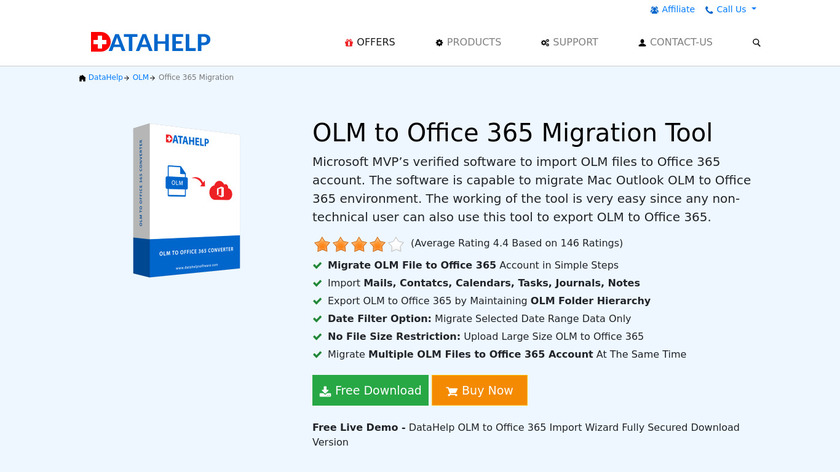Screen dimensions: 840x472
Task: Click checkmark beside Import Mails feature
Action: pyautogui.click(x=317, y=283)
